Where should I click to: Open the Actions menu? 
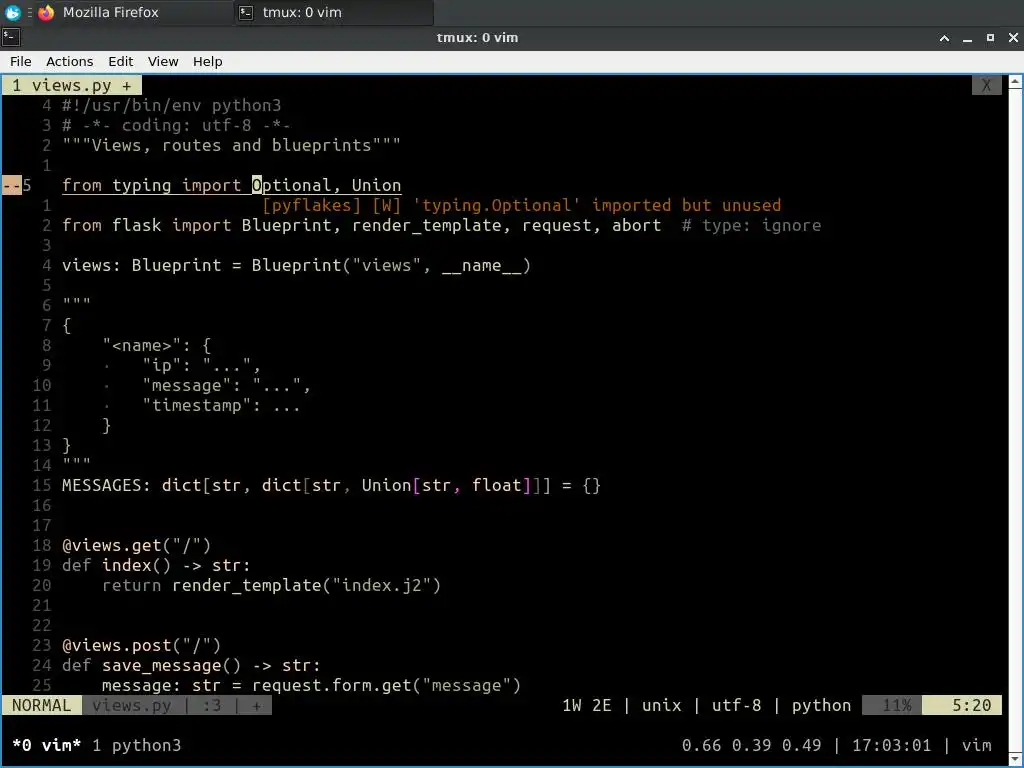pyautogui.click(x=69, y=61)
